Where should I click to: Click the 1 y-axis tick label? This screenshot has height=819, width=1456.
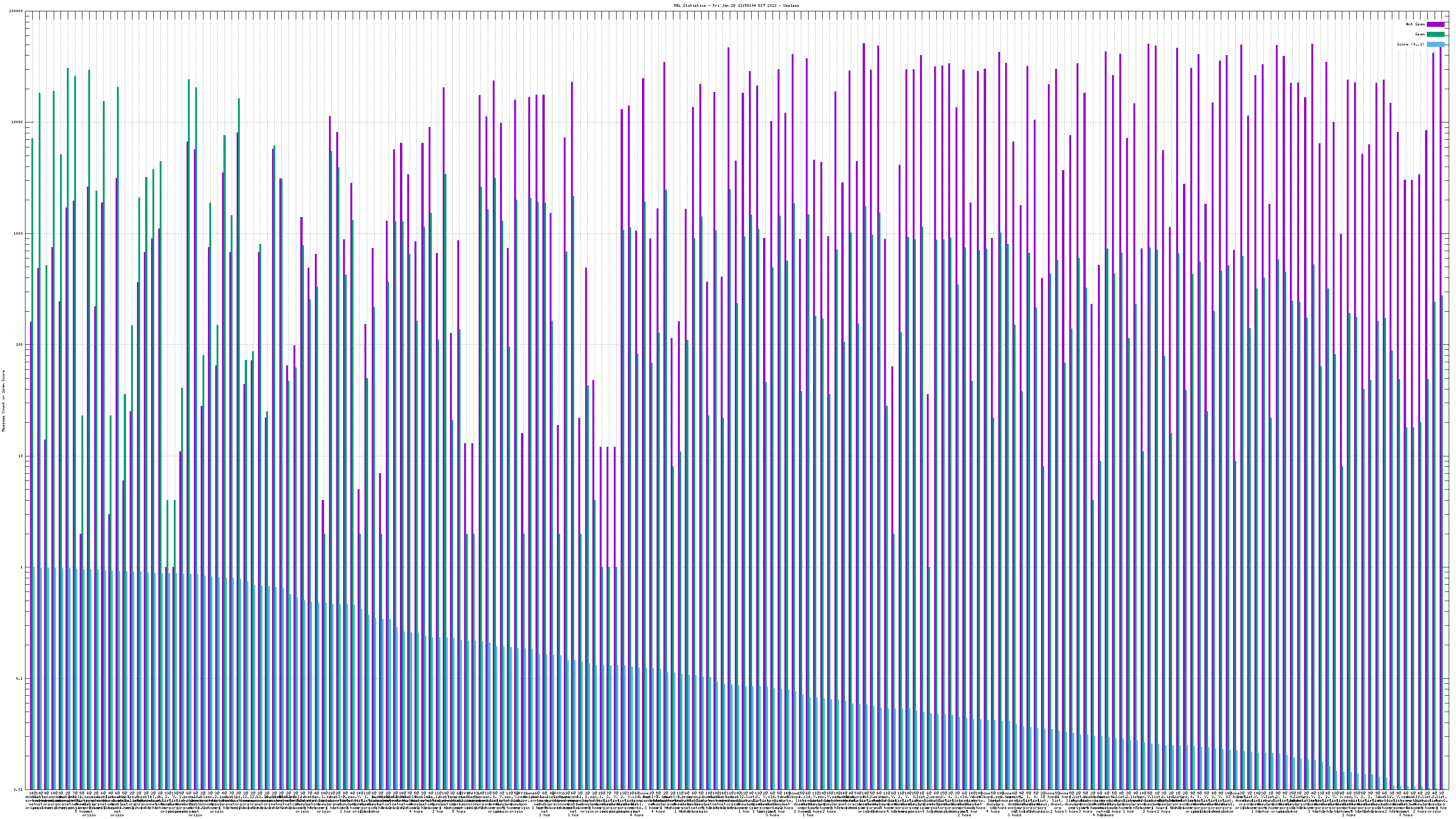click(22, 567)
